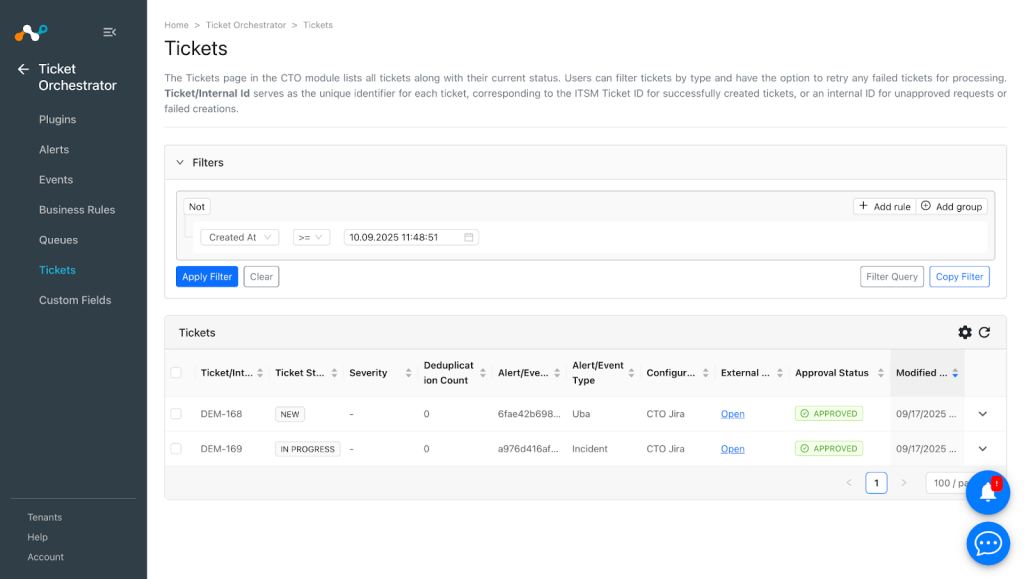The width and height of the screenshot is (1024, 579).
Task: Select all tickets checkbox in header
Action: [x=176, y=373]
